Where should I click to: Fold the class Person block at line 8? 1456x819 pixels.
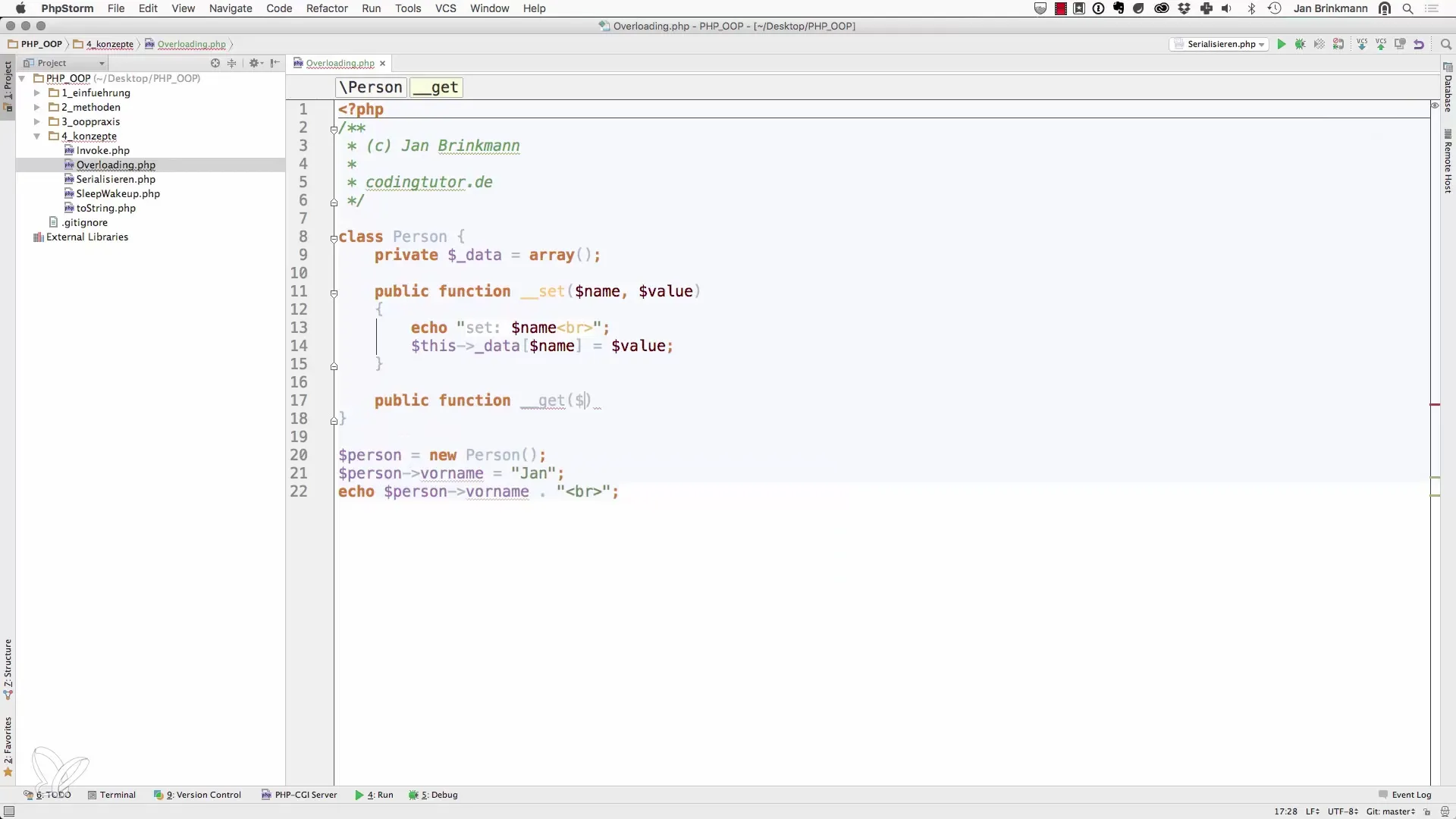coord(334,238)
